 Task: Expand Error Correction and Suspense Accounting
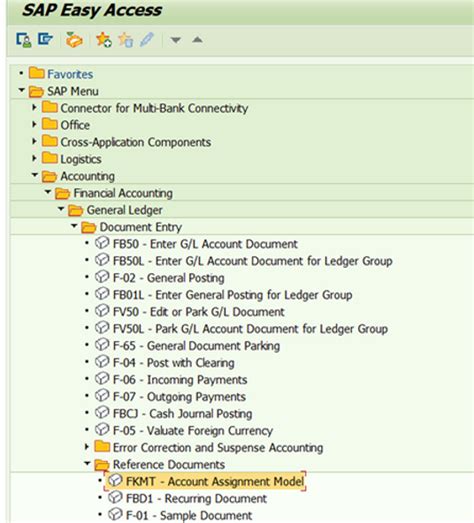tap(87, 447)
